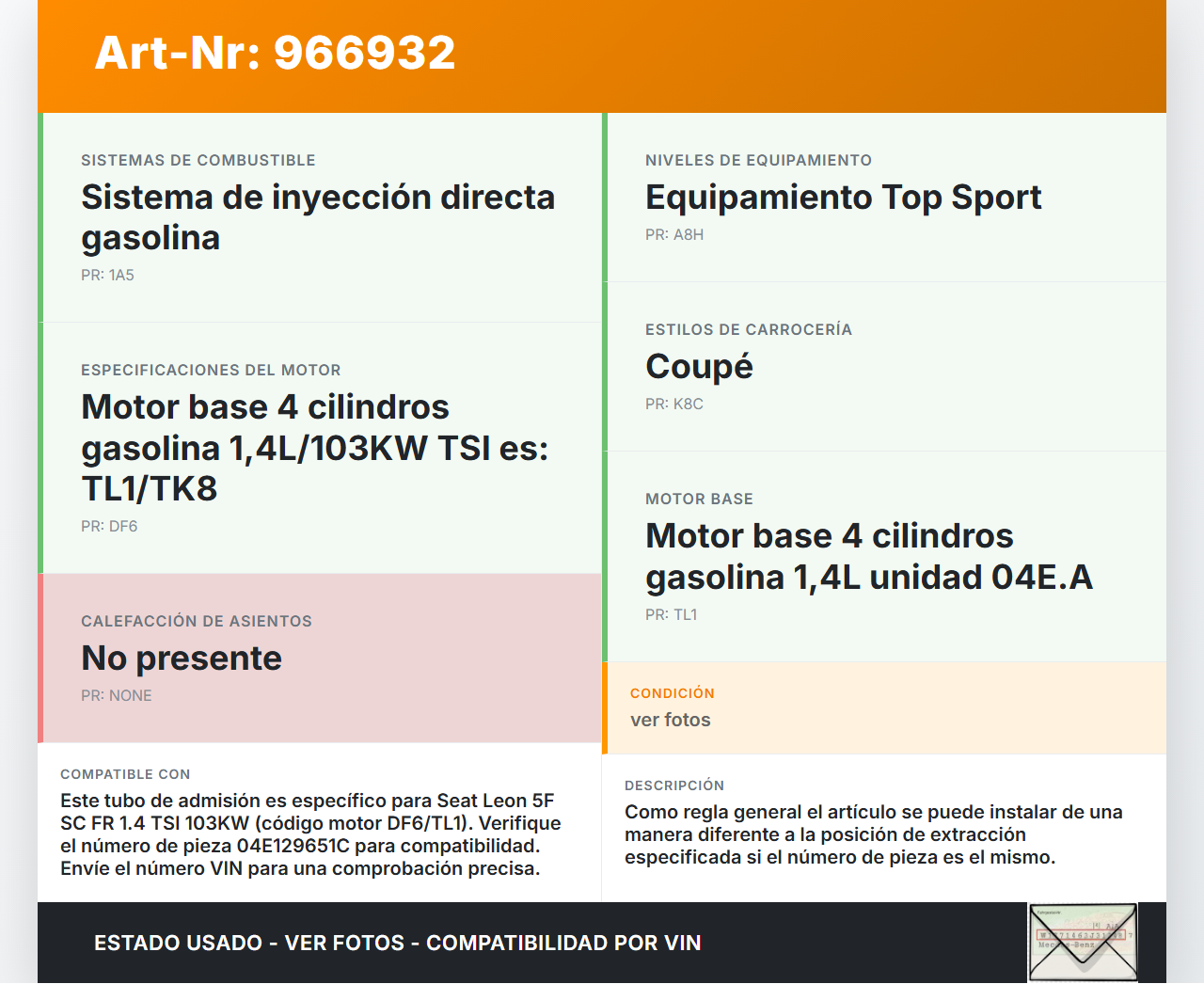Image resolution: width=1204 pixels, height=984 pixels.
Task: Click the PR: NONE label
Action: 116,696
